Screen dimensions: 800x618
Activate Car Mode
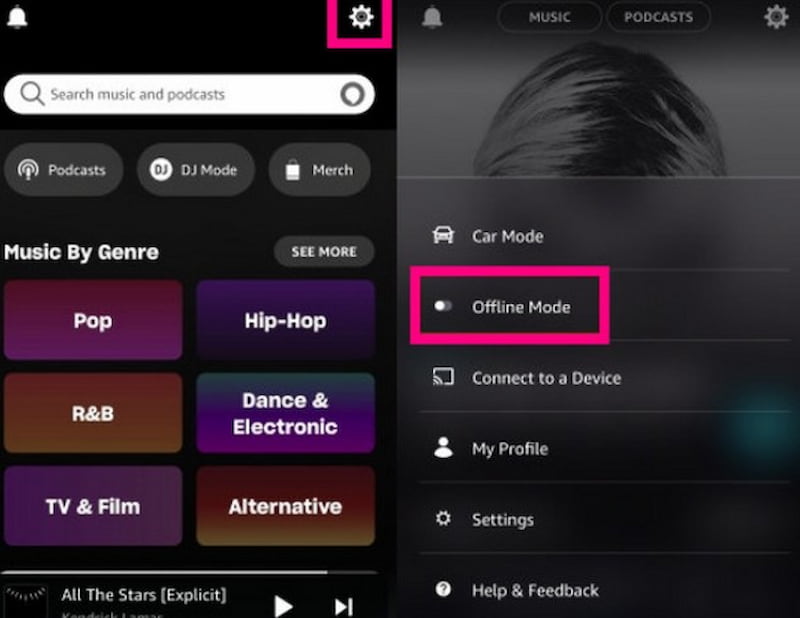[507, 236]
